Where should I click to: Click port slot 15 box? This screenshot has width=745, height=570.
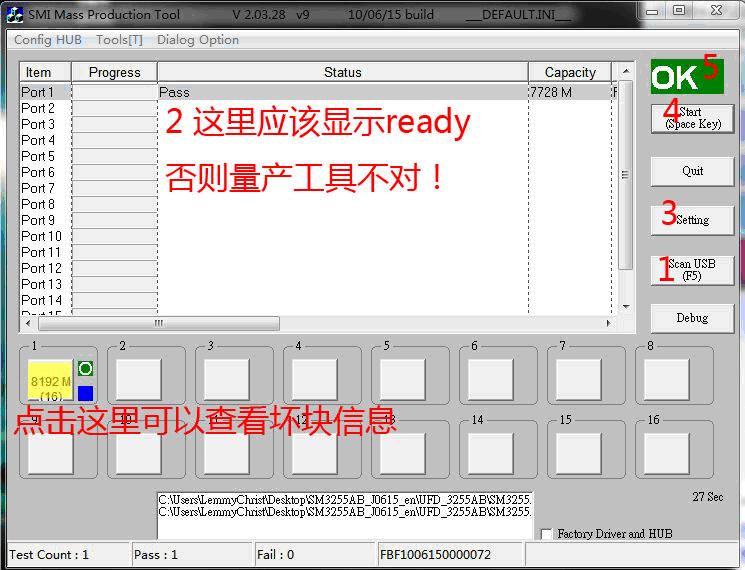pos(579,453)
